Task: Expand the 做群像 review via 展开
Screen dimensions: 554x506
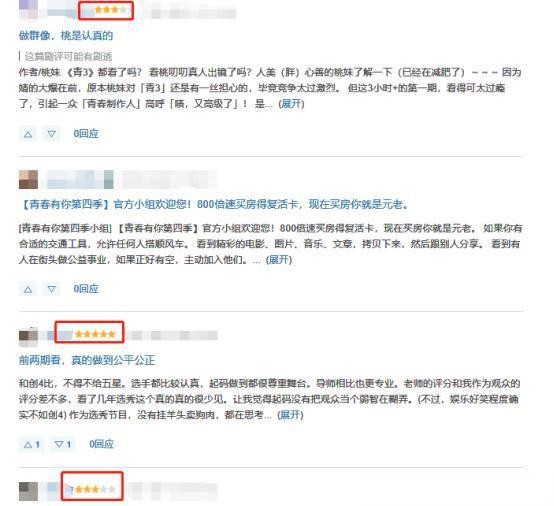Action: click(x=291, y=104)
